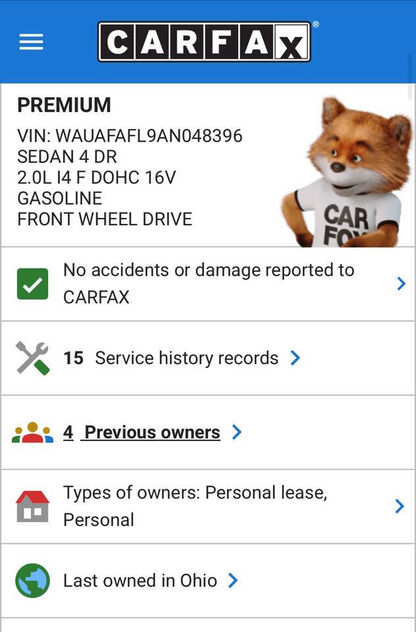Screen dimensions: 416x632
Task: Click the Car Fox mascot image
Action: click(x=348, y=172)
